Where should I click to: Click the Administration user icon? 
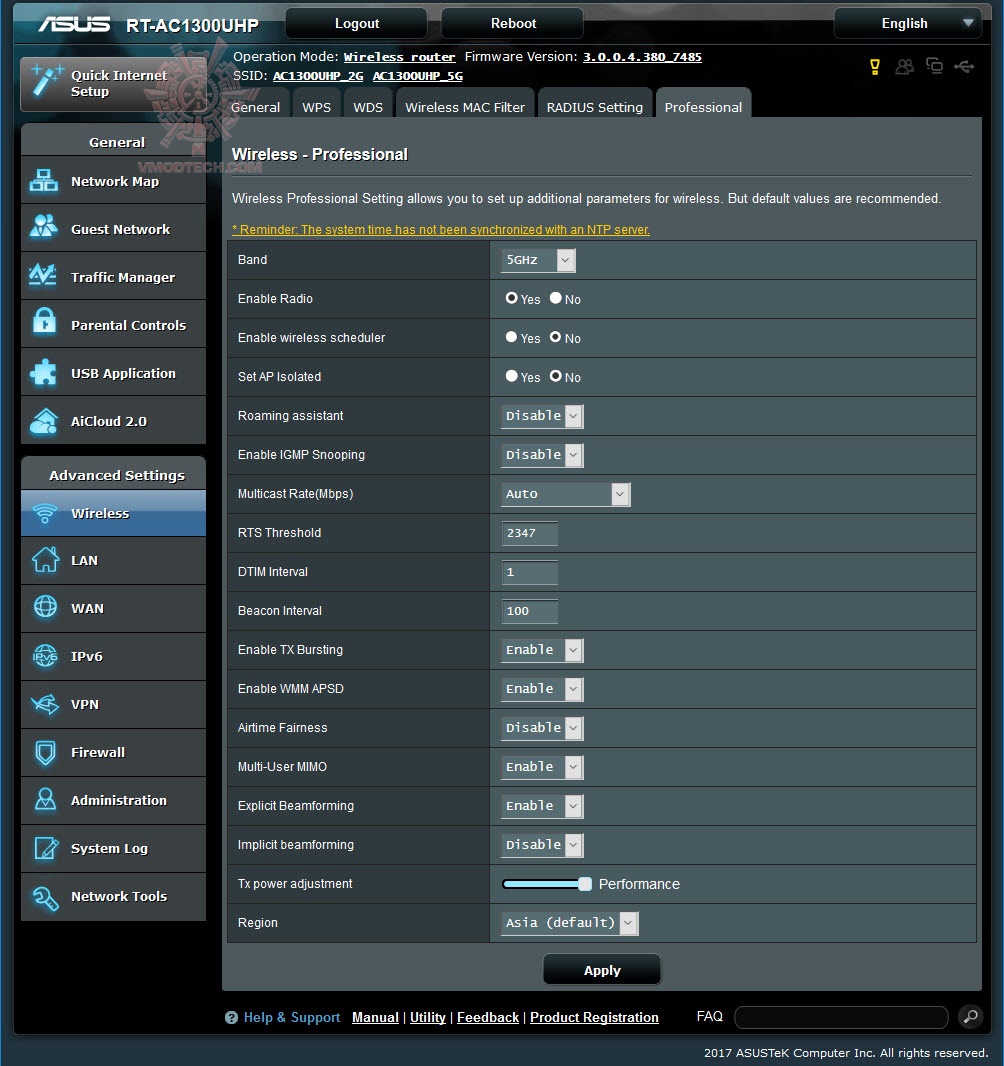pos(46,800)
